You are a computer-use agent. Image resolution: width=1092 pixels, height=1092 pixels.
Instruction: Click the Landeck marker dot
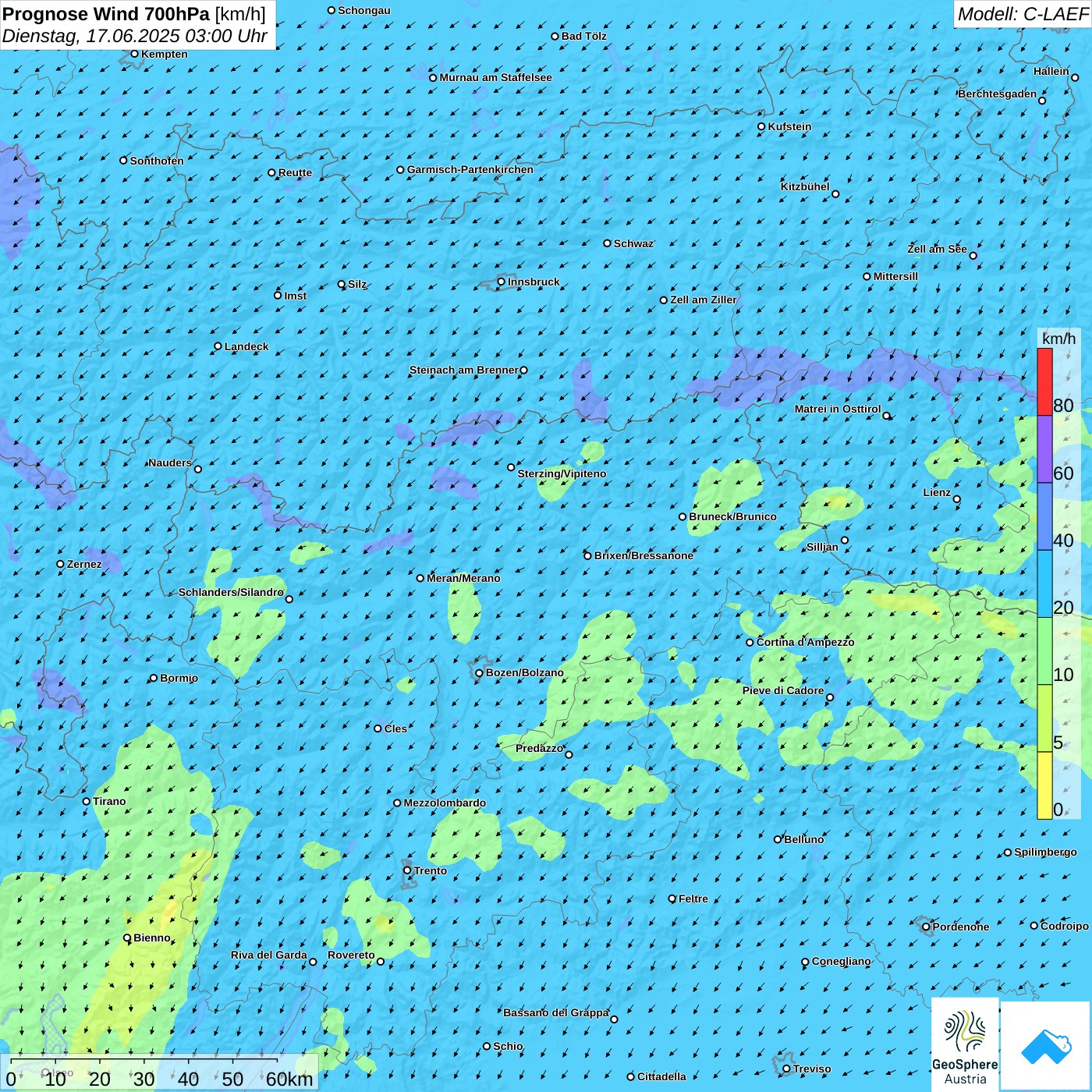(x=218, y=346)
